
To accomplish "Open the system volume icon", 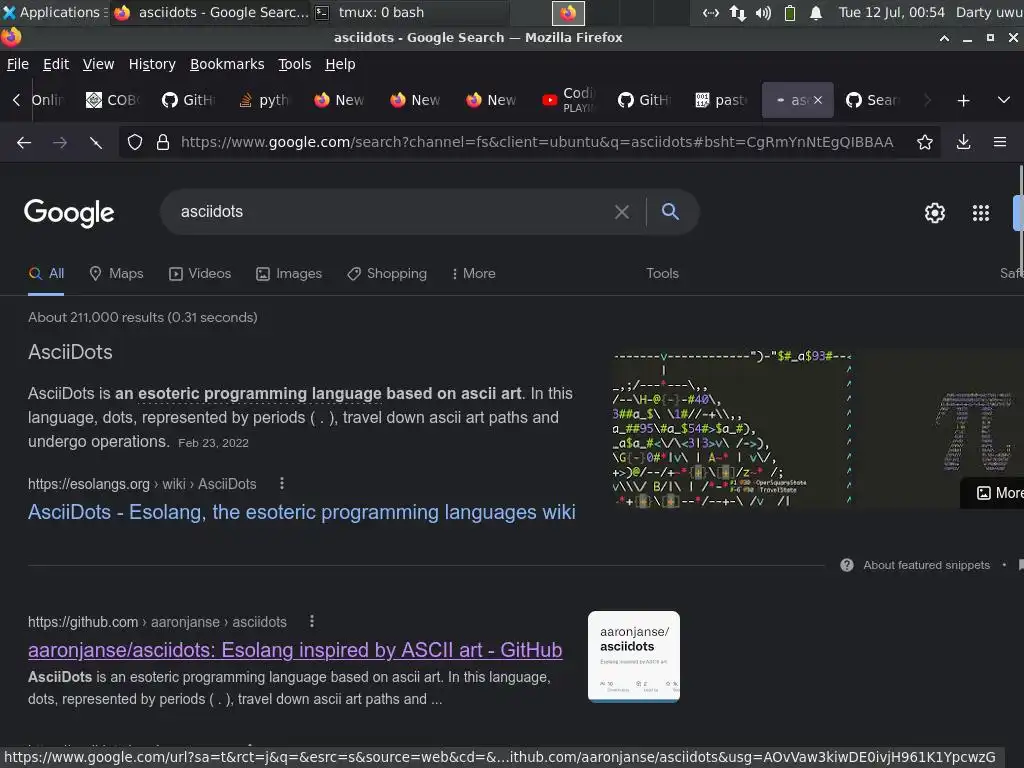I will tap(763, 12).
